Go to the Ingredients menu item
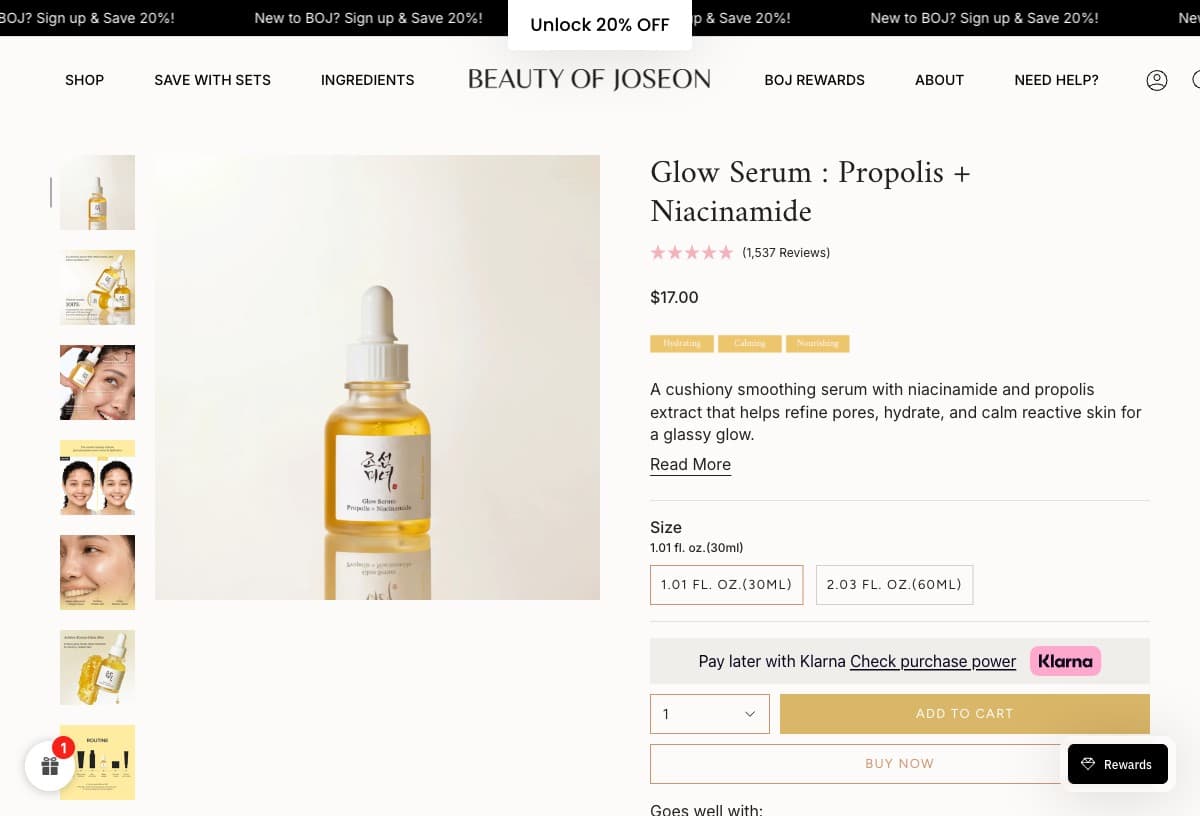The height and width of the screenshot is (816, 1200). [x=367, y=80]
